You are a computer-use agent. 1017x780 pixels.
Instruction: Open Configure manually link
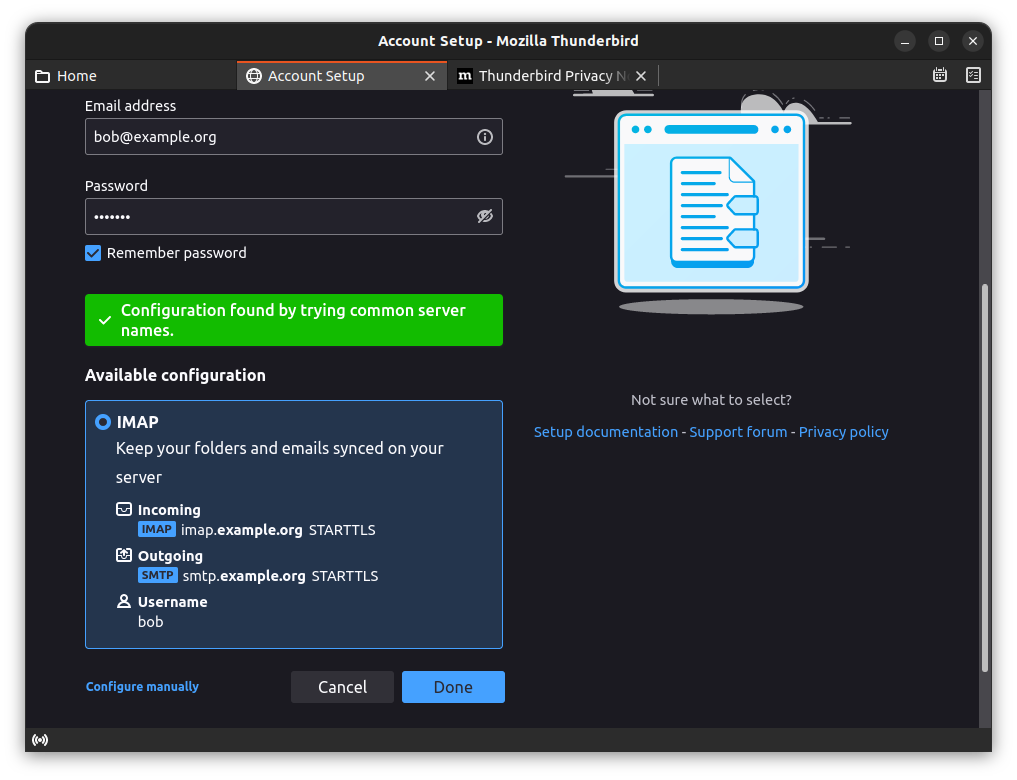142,687
